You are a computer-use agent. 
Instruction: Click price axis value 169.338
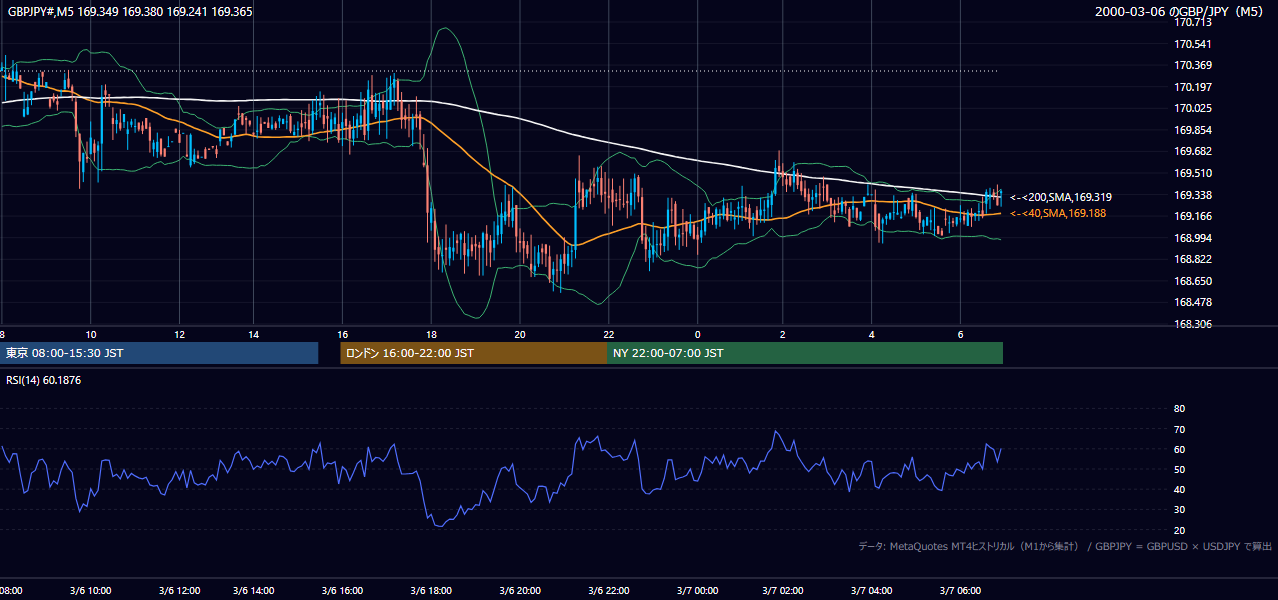click(x=1193, y=195)
